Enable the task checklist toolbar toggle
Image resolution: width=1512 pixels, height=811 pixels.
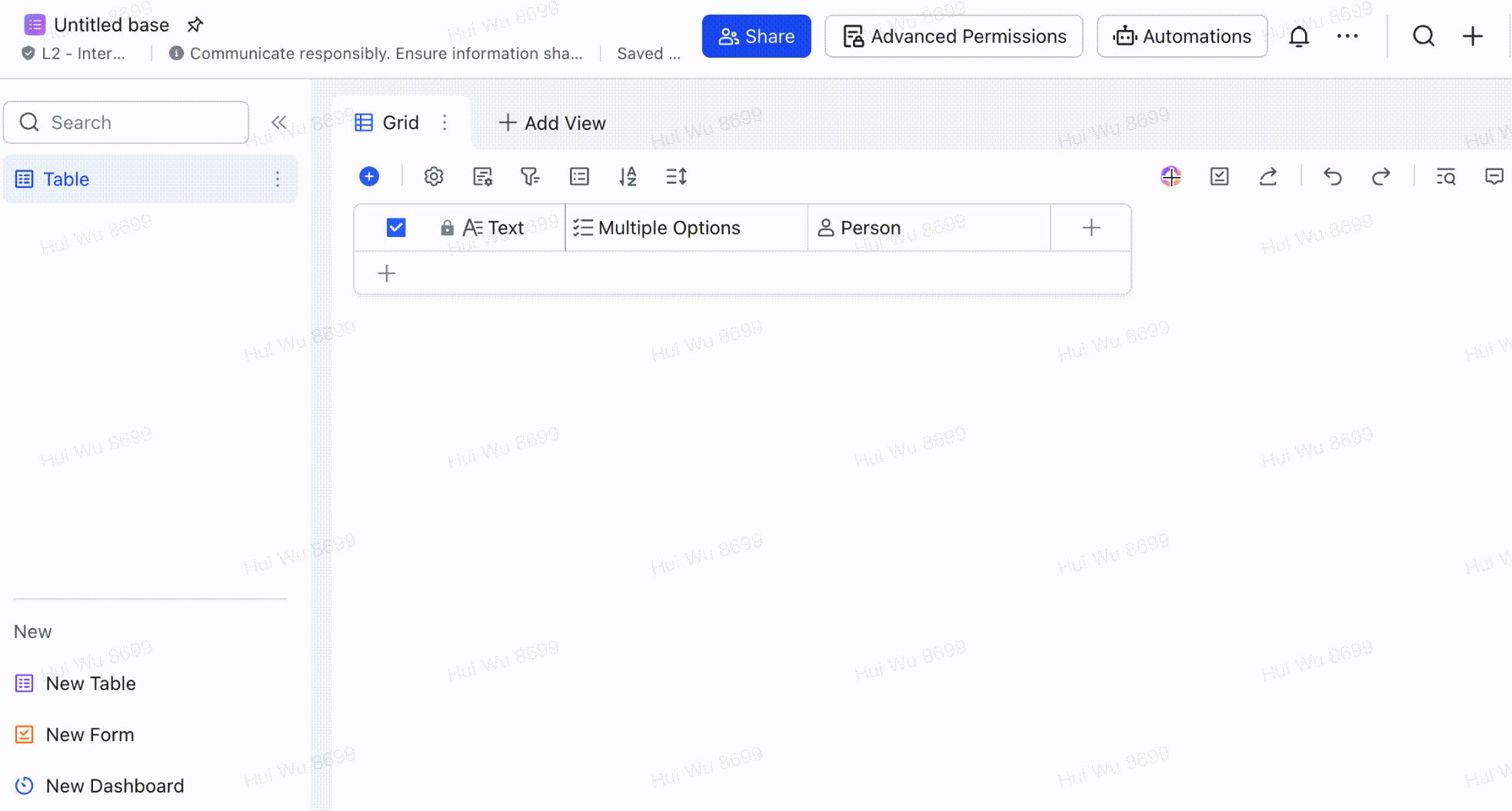point(1219,176)
